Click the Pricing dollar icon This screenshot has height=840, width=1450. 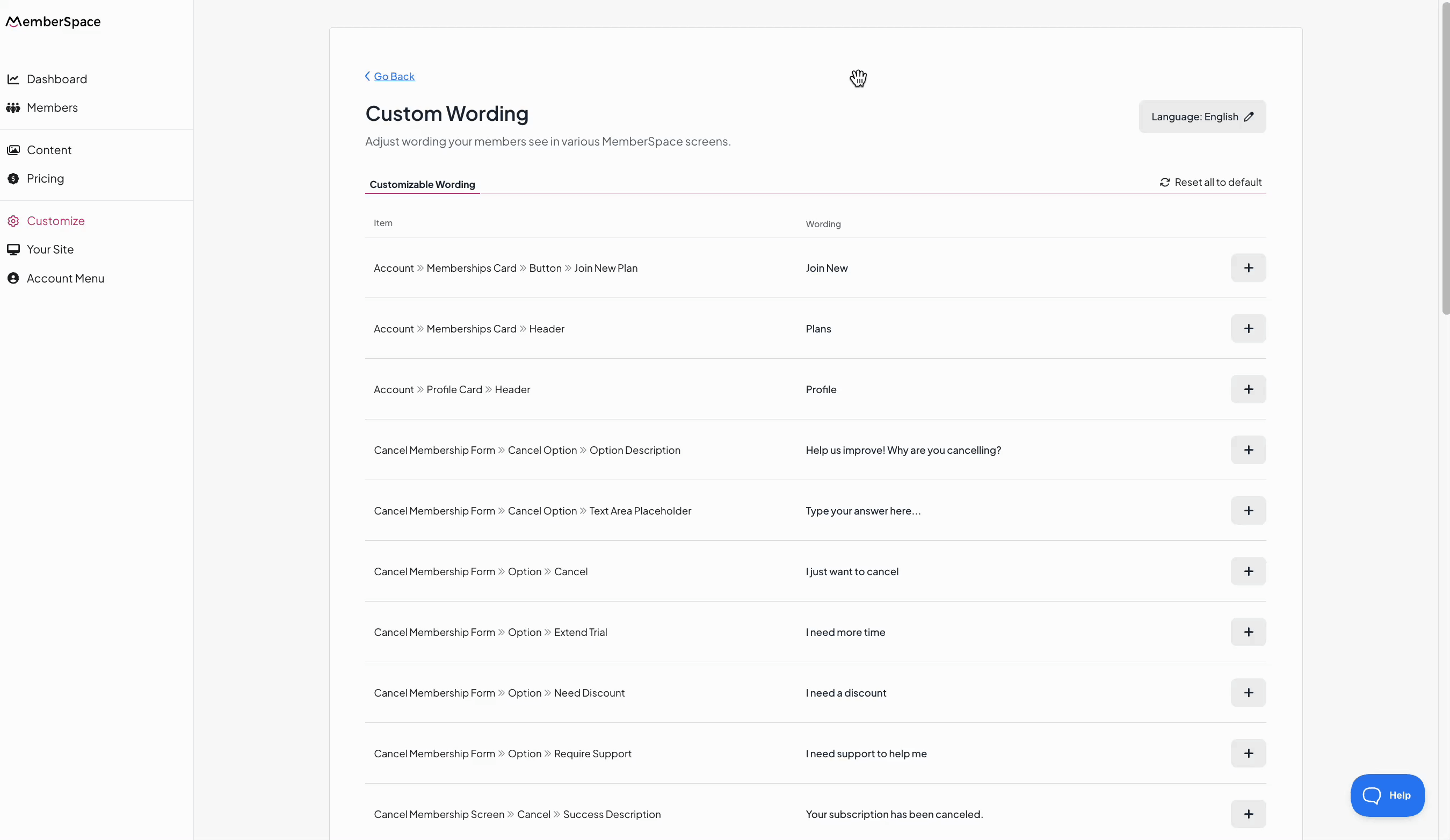pos(13,178)
